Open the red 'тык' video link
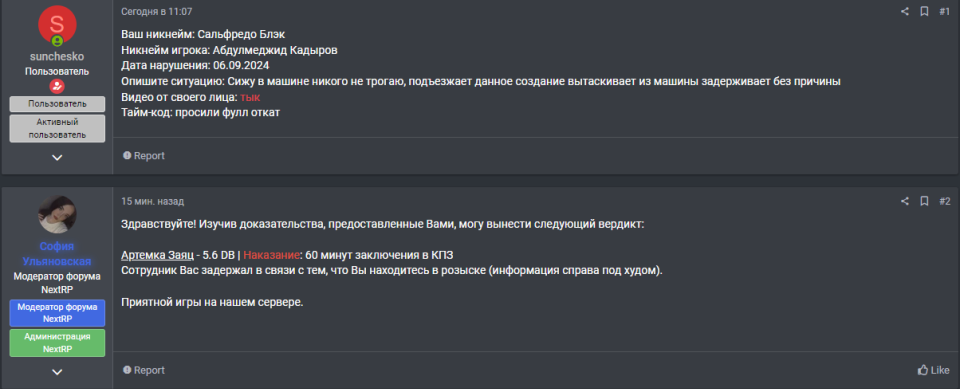 pos(250,97)
